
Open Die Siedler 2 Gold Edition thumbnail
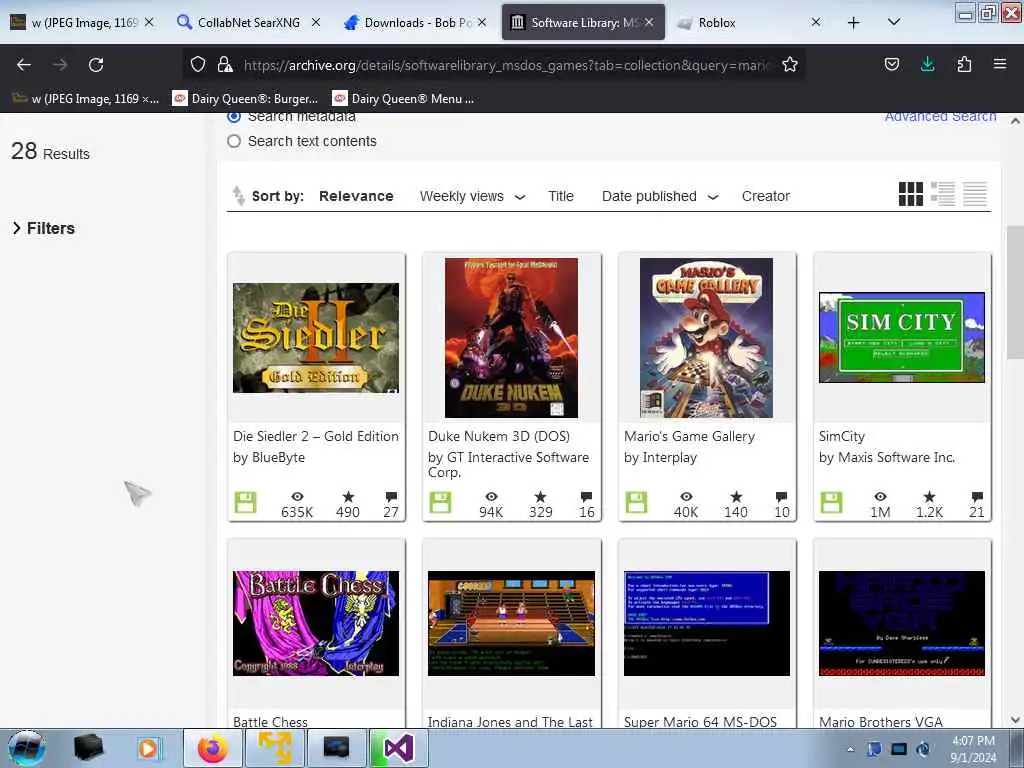pyautogui.click(x=316, y=338)
